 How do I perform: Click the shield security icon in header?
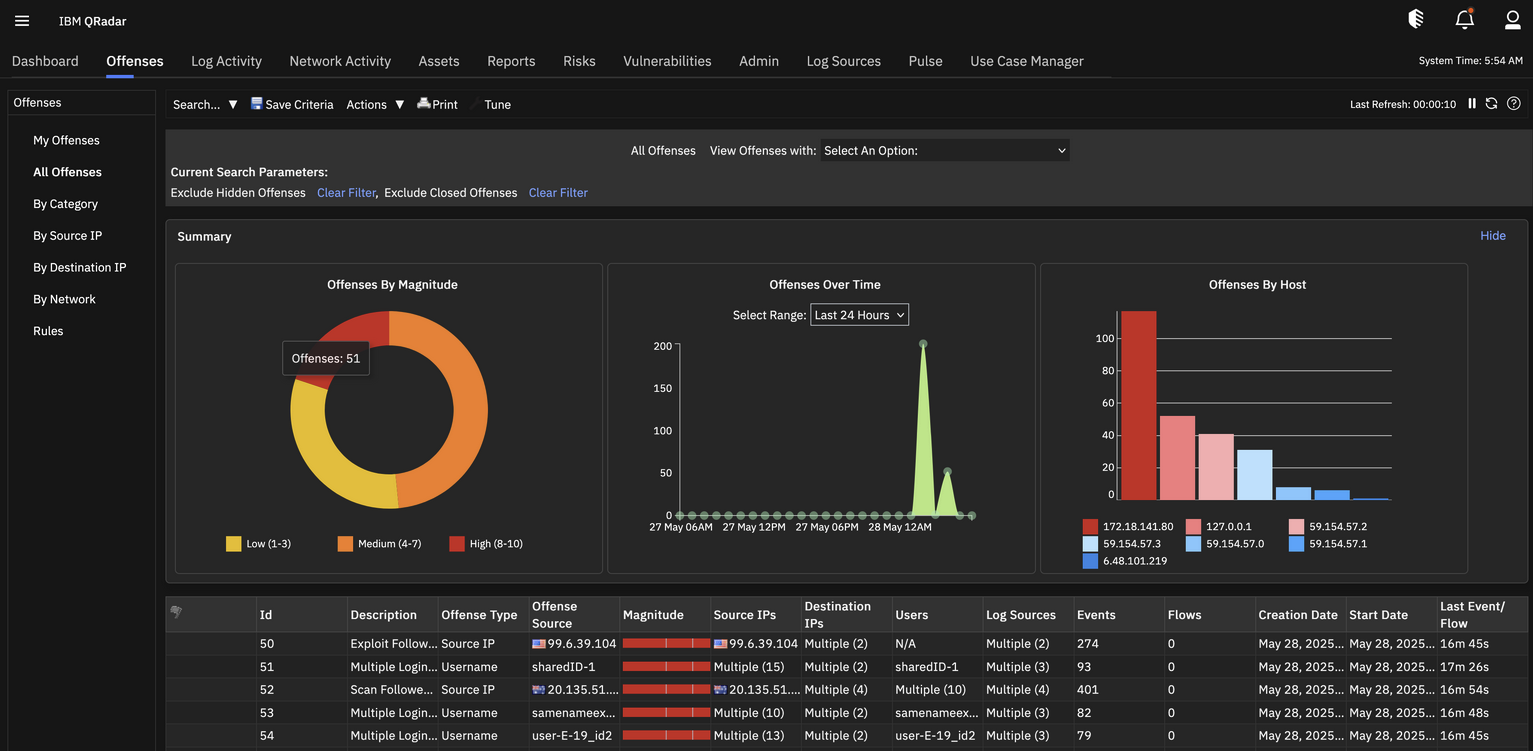(x=1416, y=19)
